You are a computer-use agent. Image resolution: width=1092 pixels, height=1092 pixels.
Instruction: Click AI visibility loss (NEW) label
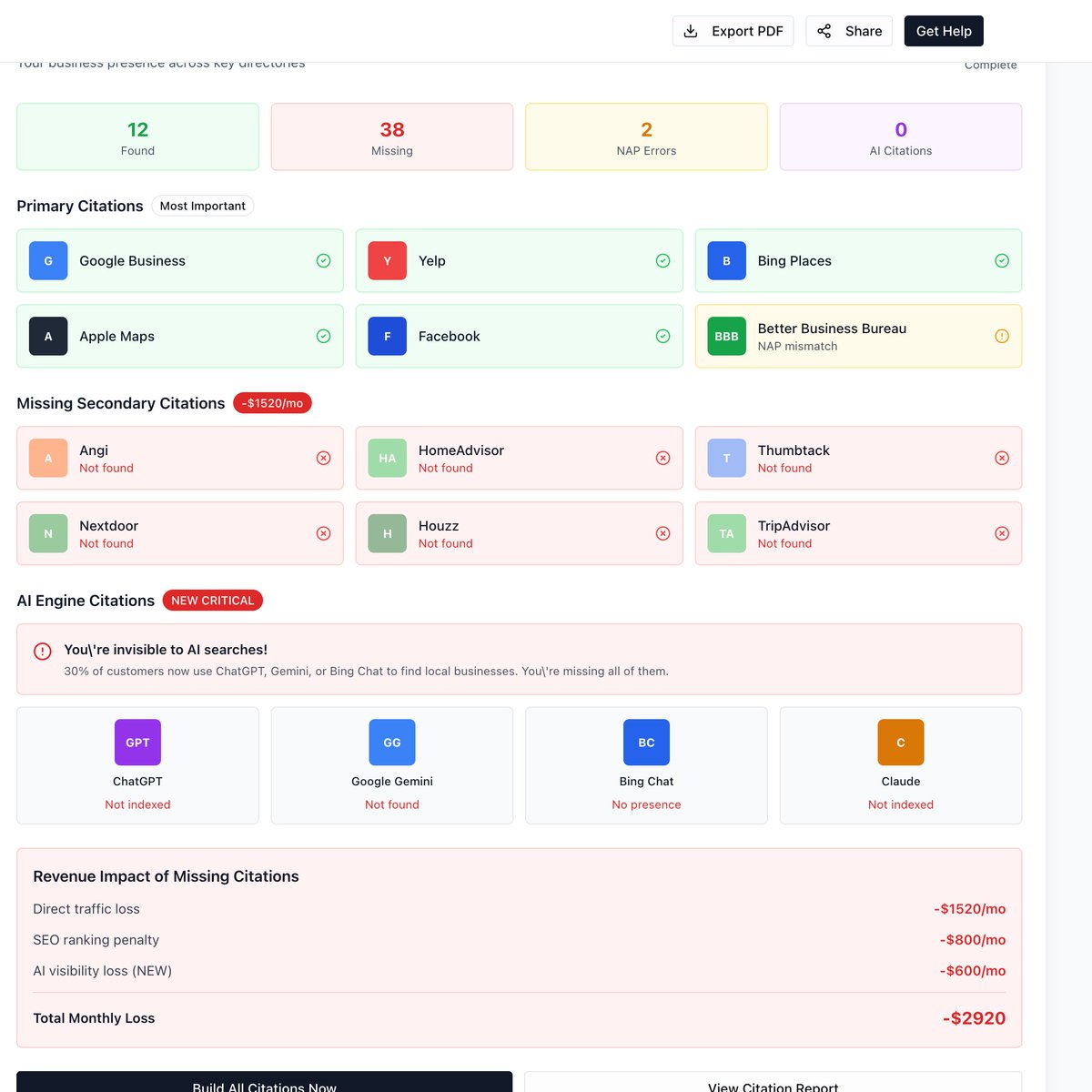[102, 971]
